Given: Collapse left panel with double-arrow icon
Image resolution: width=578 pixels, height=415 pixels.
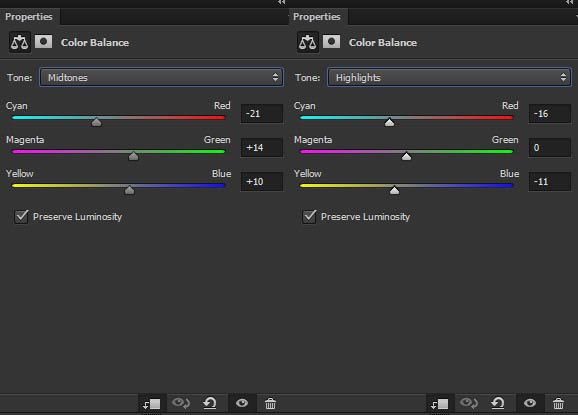Looking at the screenshot, I should point(282,3).
